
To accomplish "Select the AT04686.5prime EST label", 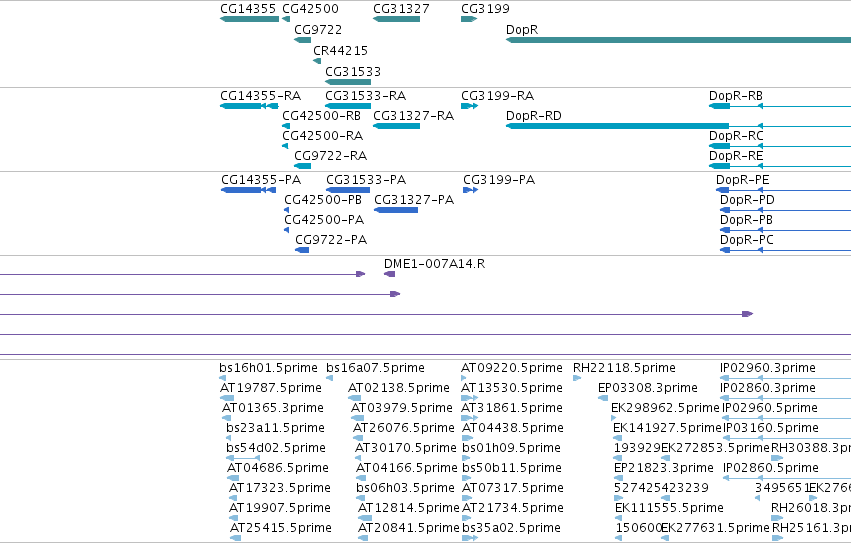I will 278,469.
